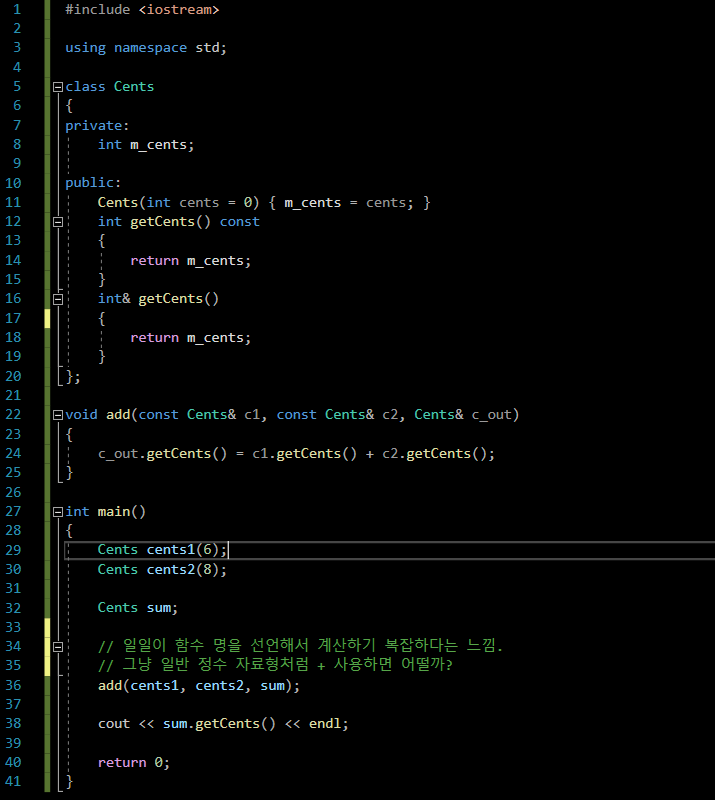This screenshot has width=715, height=800.
Task: Click 'main()' function name
Action: coord(122,512)
